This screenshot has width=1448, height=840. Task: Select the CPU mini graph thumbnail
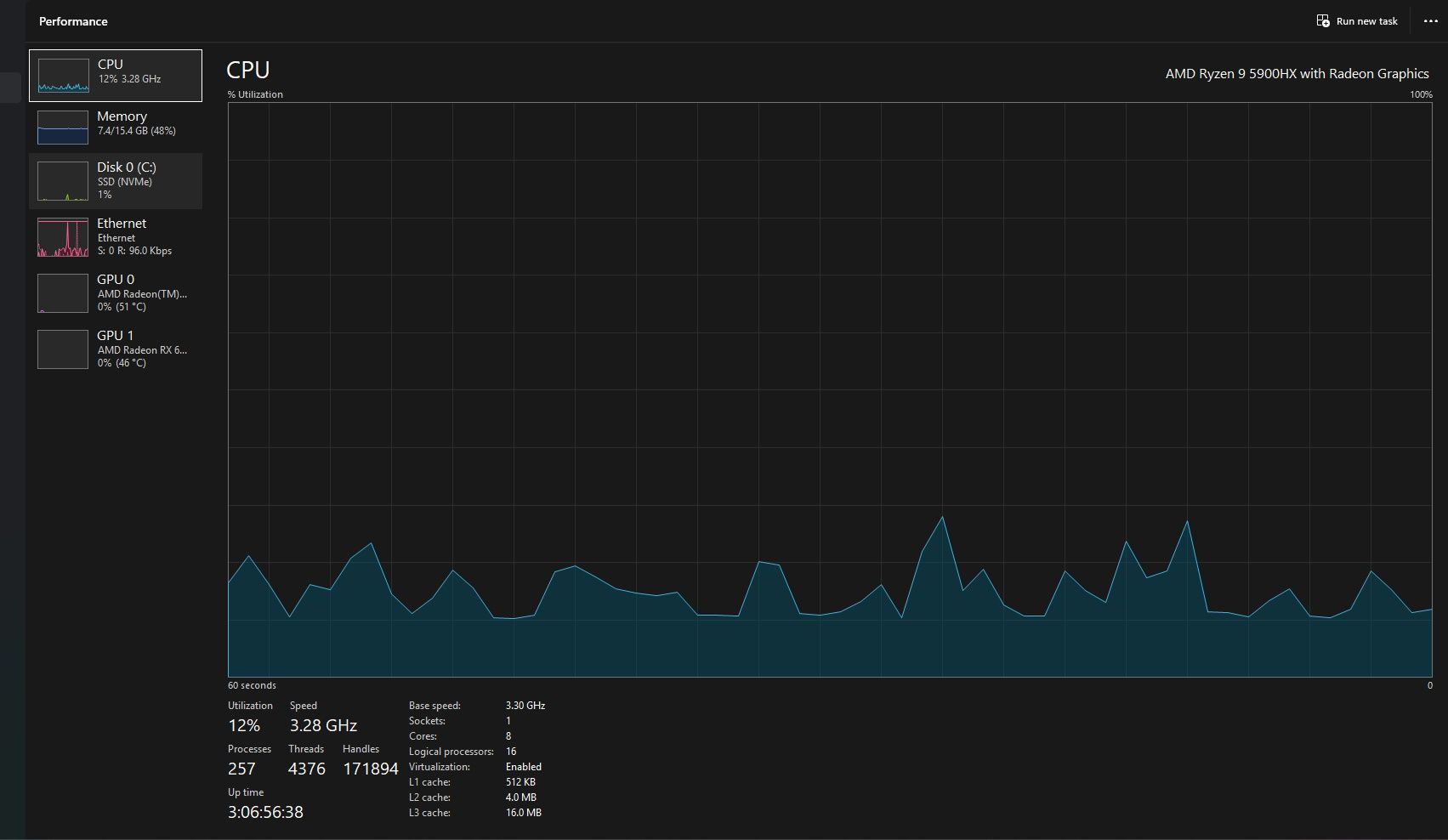click(63, 76)
